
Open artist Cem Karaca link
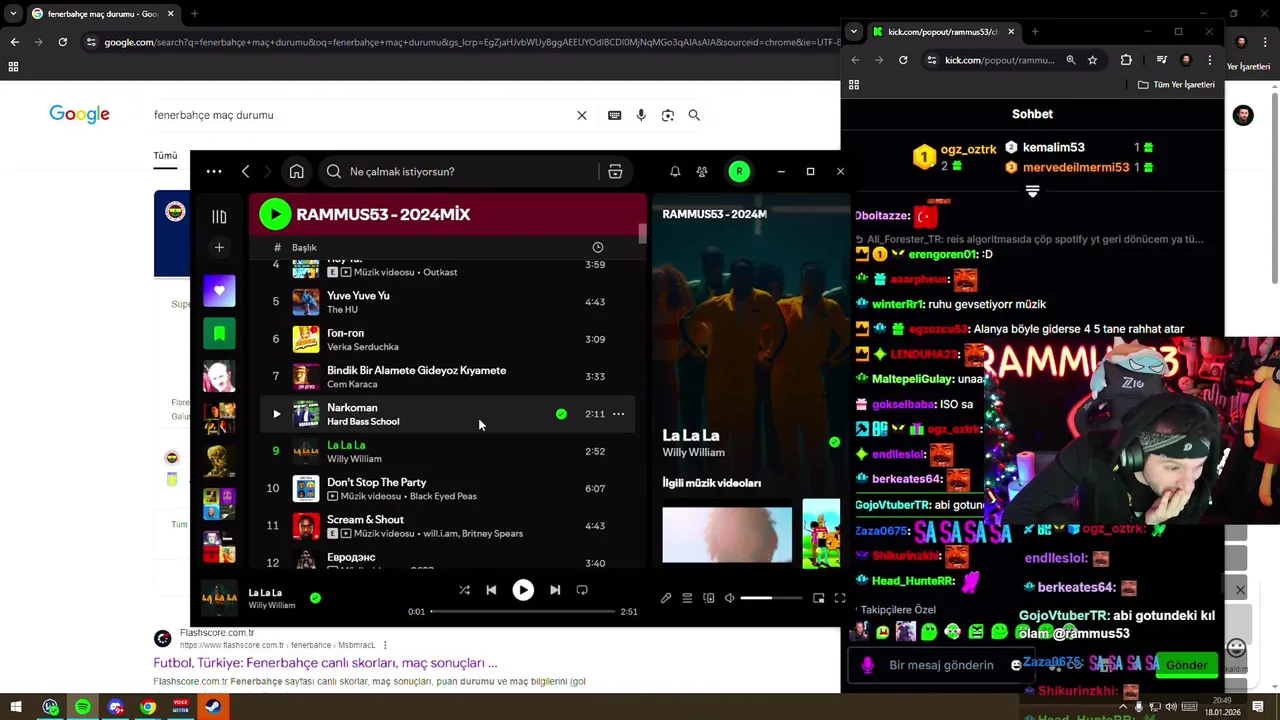[352, 384]
